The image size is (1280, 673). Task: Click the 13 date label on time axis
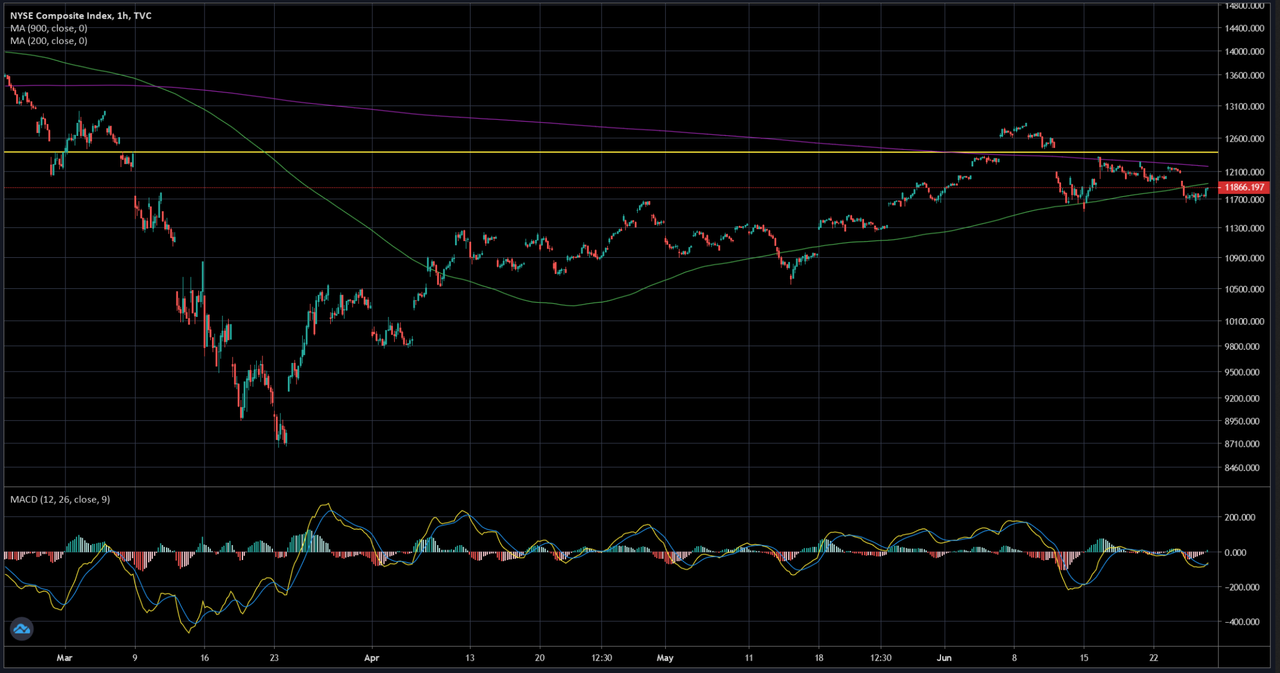(469, 660)
